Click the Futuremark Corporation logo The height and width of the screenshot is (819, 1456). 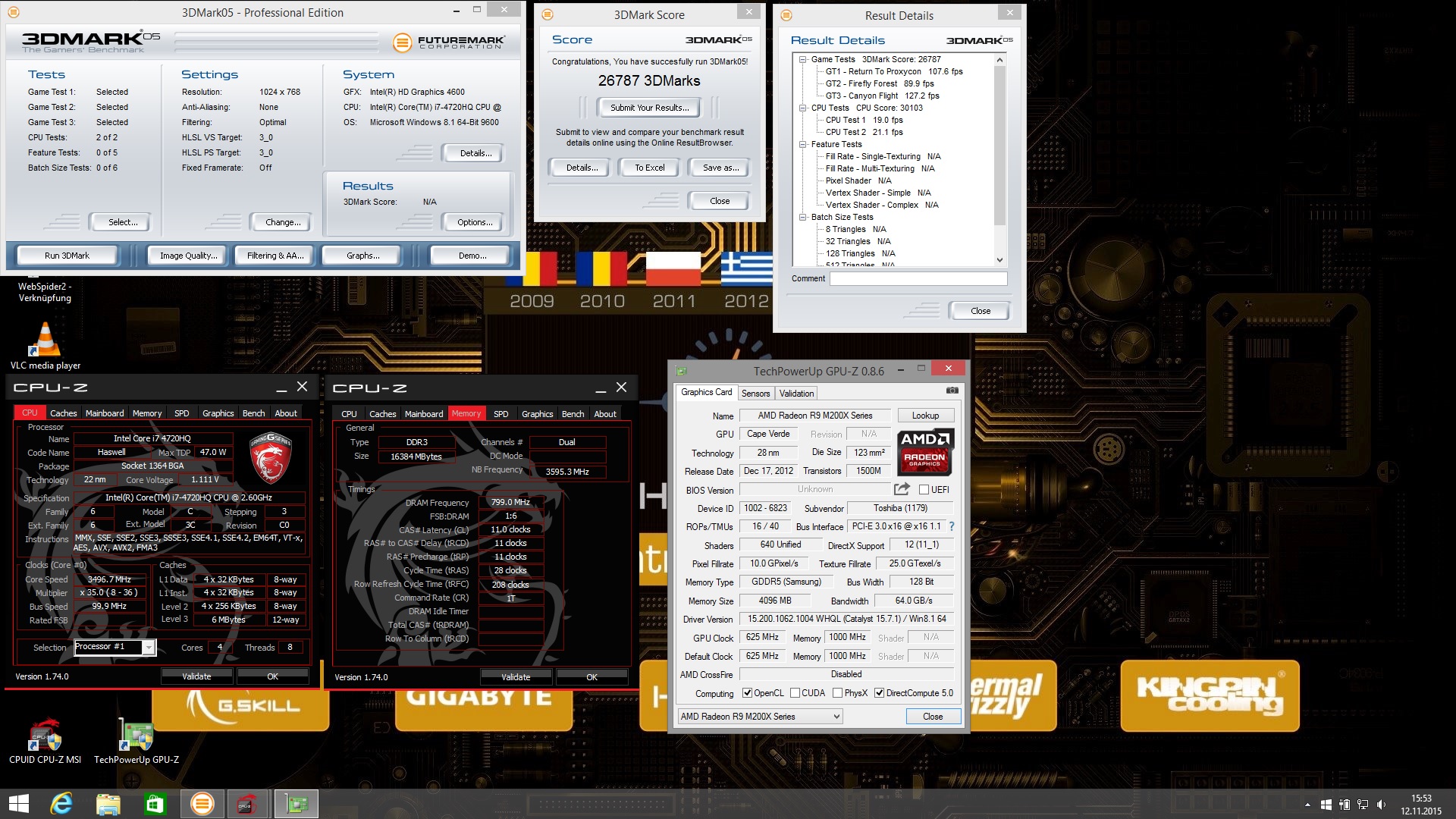447,42
